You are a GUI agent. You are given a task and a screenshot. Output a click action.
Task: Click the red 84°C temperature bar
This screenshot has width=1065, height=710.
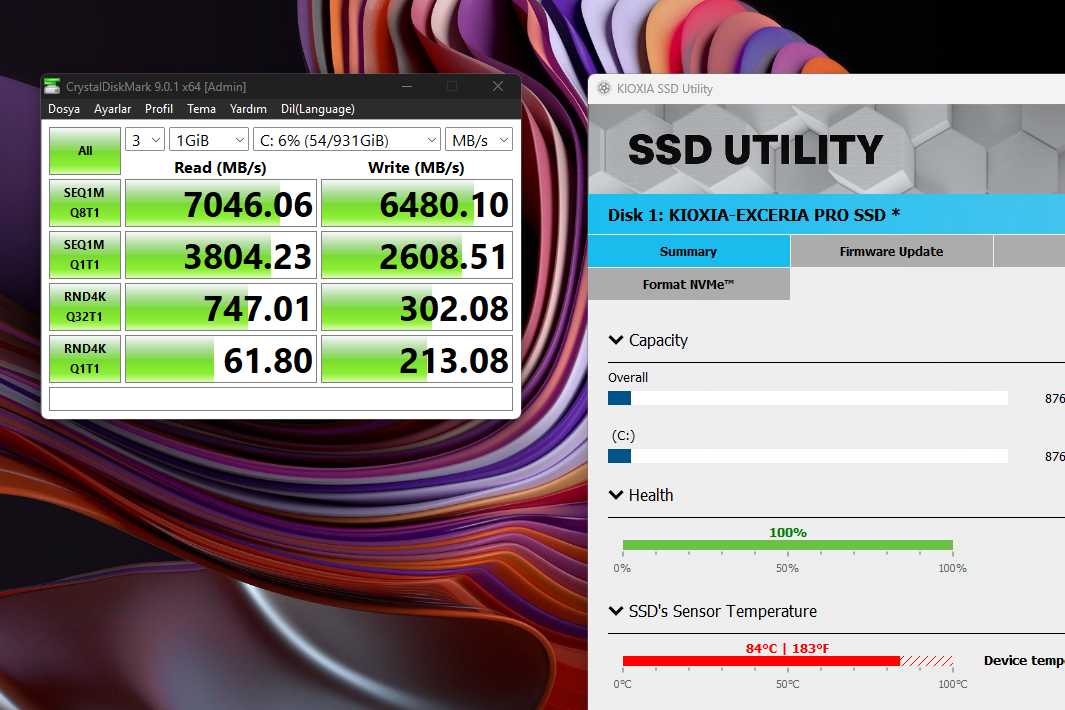point(761,661)
